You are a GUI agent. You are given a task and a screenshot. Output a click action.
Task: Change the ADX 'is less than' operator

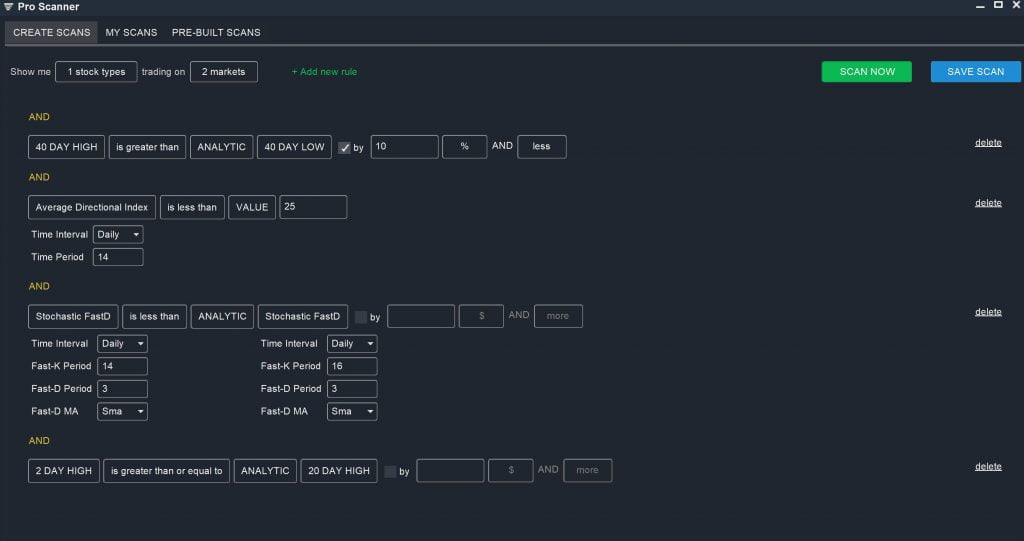coord(192,207)
